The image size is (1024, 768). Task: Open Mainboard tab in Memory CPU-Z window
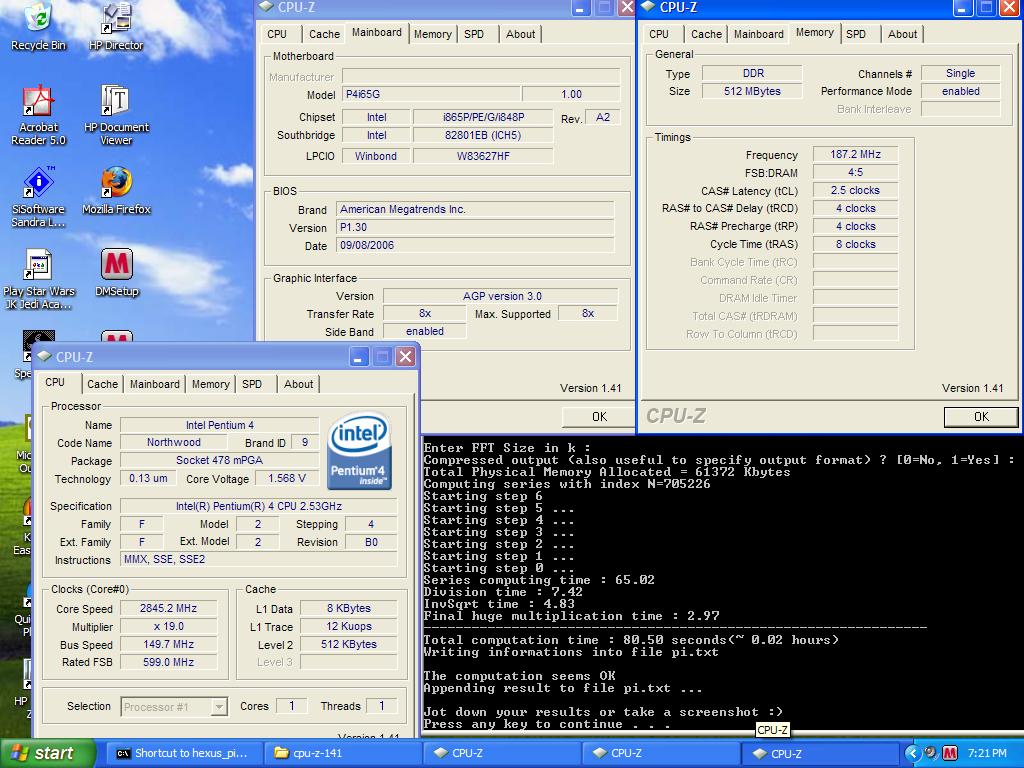(758, 34)
